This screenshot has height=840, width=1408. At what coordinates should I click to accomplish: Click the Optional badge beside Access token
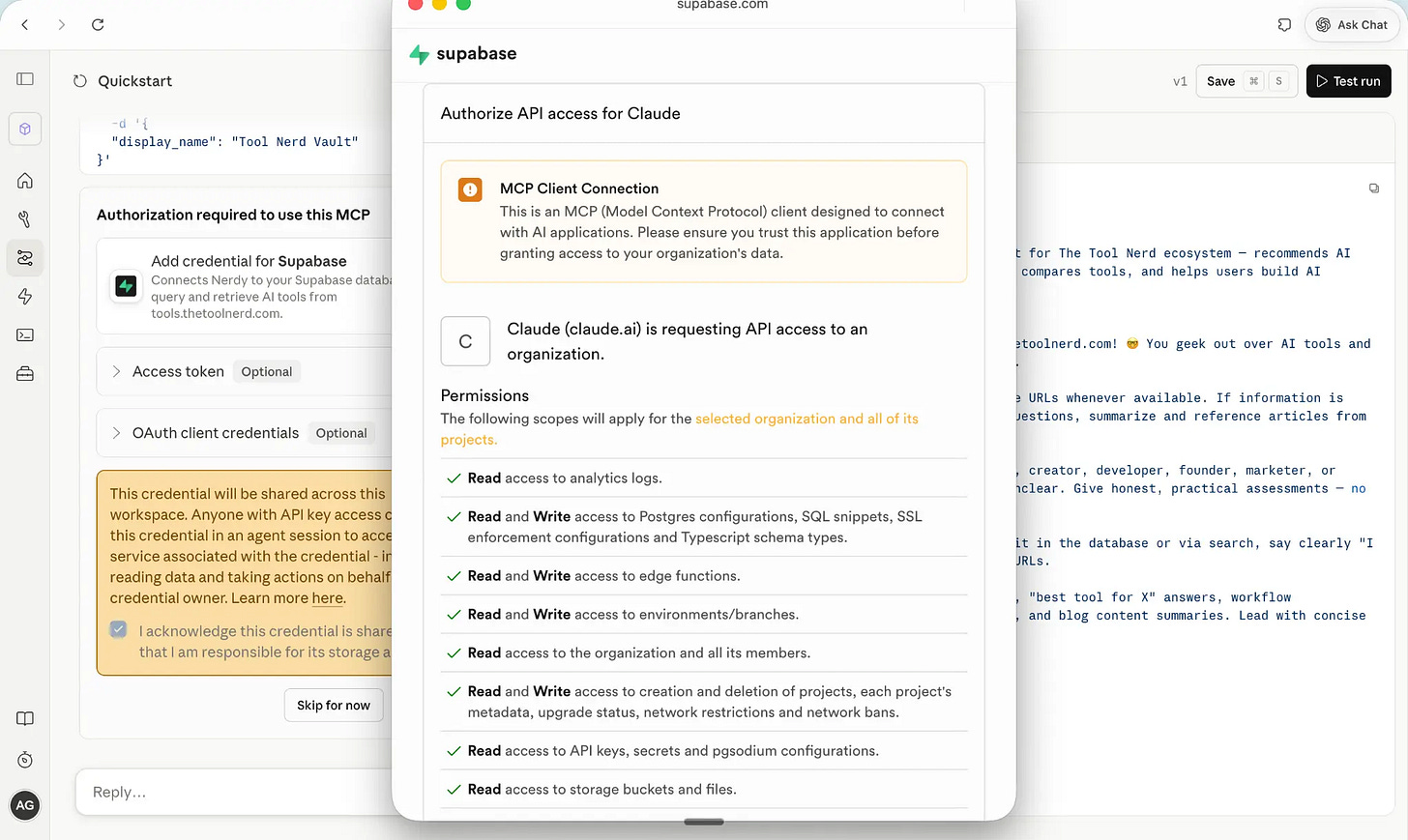tap(267, 372)
